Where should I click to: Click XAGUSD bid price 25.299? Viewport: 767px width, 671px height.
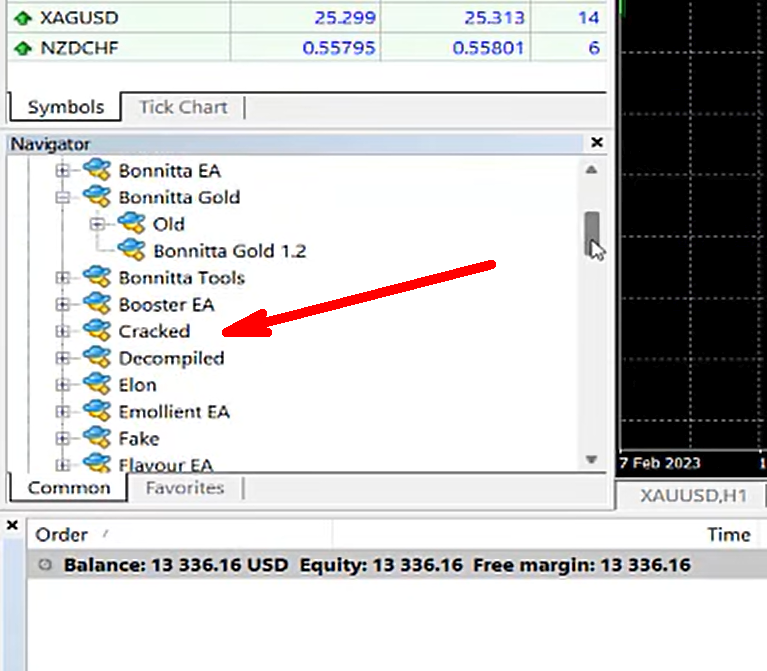[345, 18]
